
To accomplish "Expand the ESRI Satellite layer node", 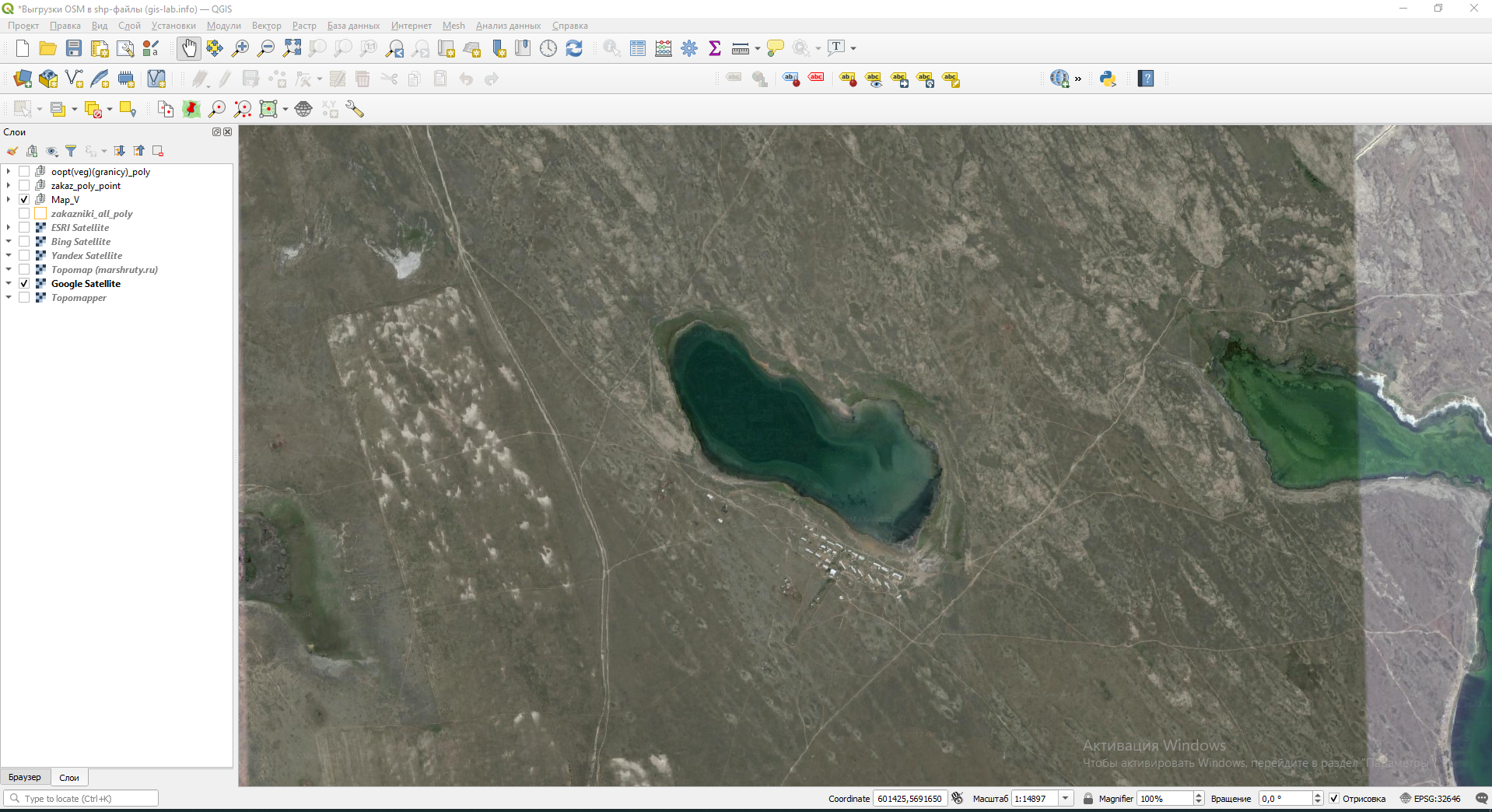I will click(x=9, y=228).
